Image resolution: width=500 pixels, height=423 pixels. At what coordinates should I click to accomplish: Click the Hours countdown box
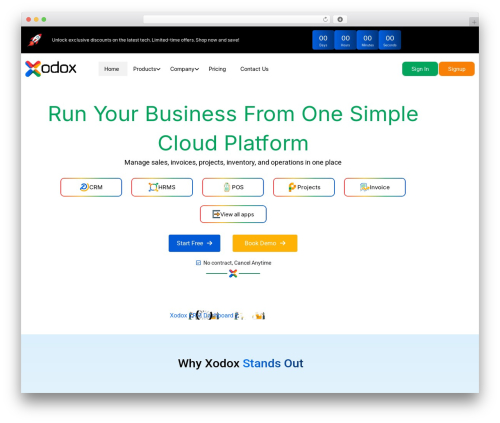click(x=345, y=40)
